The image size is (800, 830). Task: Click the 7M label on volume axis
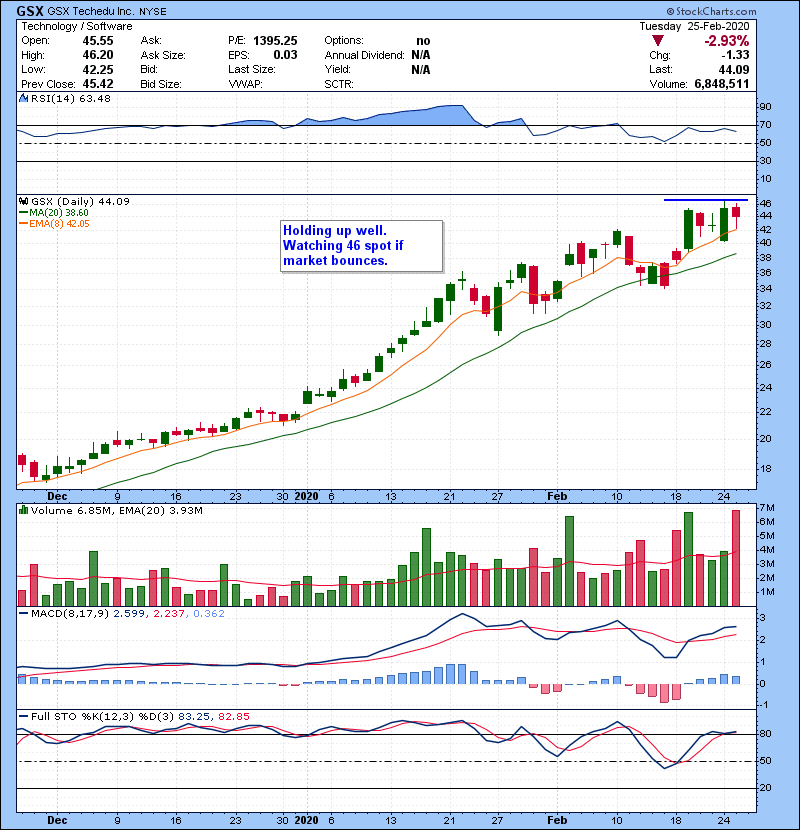click(767, 508)
